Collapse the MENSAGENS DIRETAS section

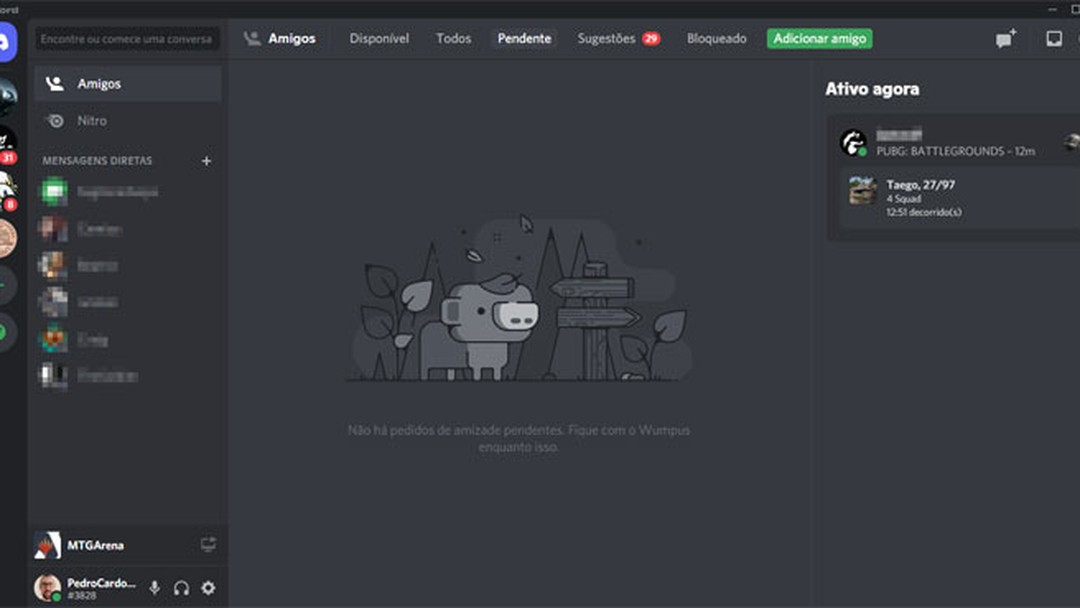click(96, 160)
